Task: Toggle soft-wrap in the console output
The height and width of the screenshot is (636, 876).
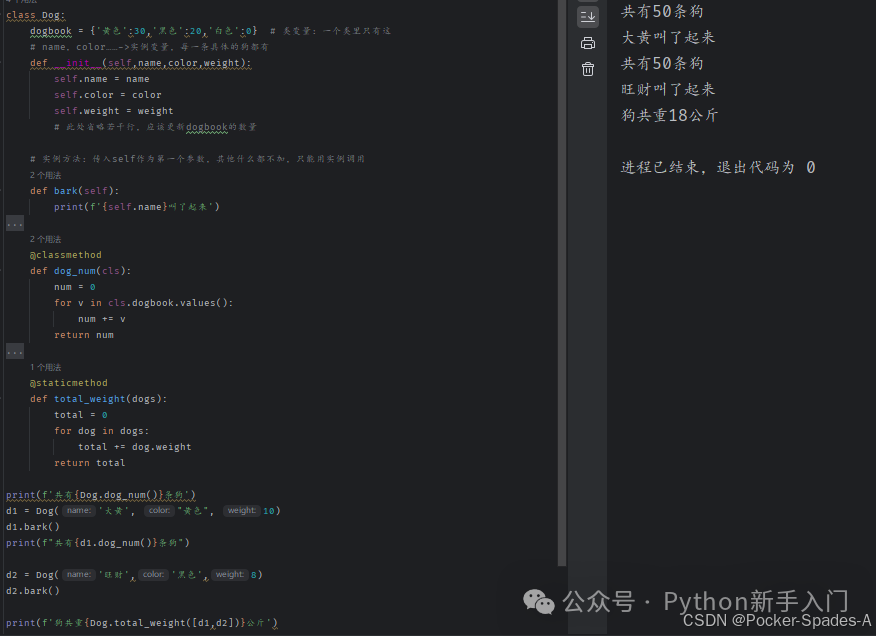Action: point(587,16)
